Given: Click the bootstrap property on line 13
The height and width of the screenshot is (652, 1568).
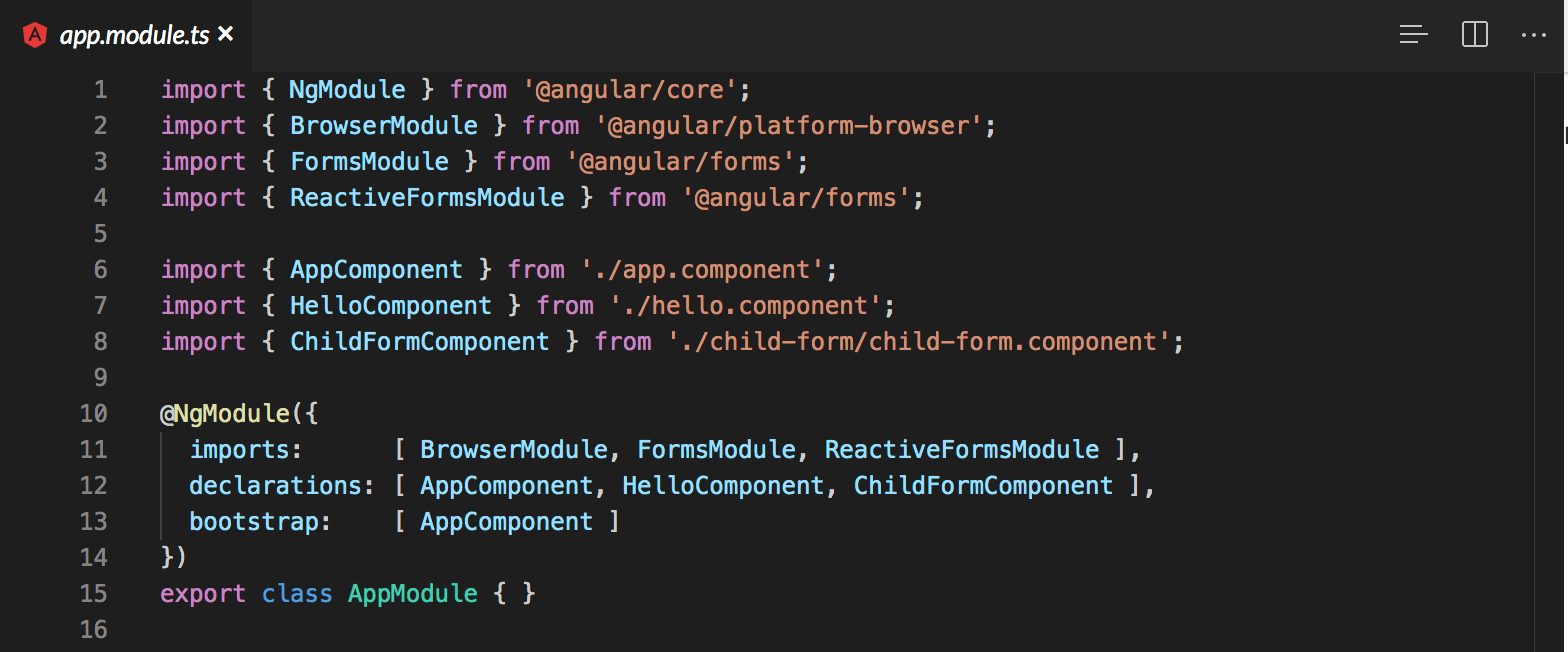Looking at the screenshot, I should pyautogui.click(x=257, y=521).
